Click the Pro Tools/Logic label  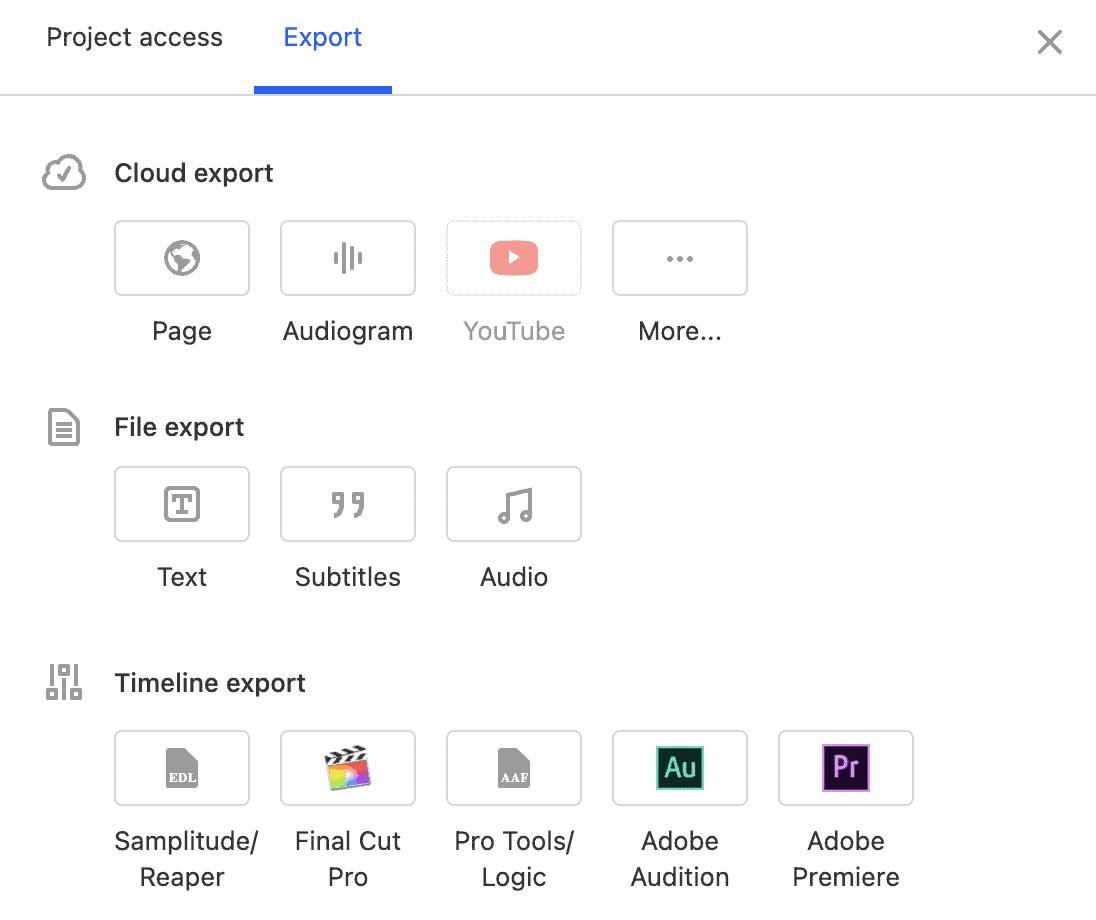[x=514, y=859]
